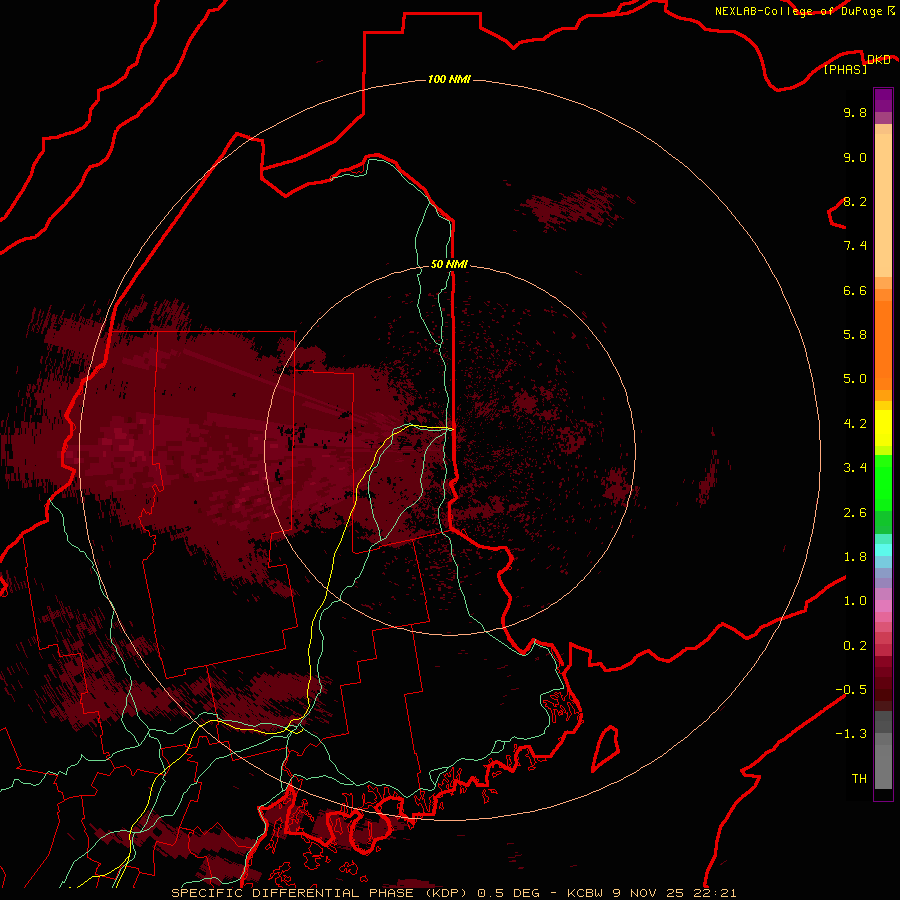Click the 9.8 value on the scale

[855, 112]
